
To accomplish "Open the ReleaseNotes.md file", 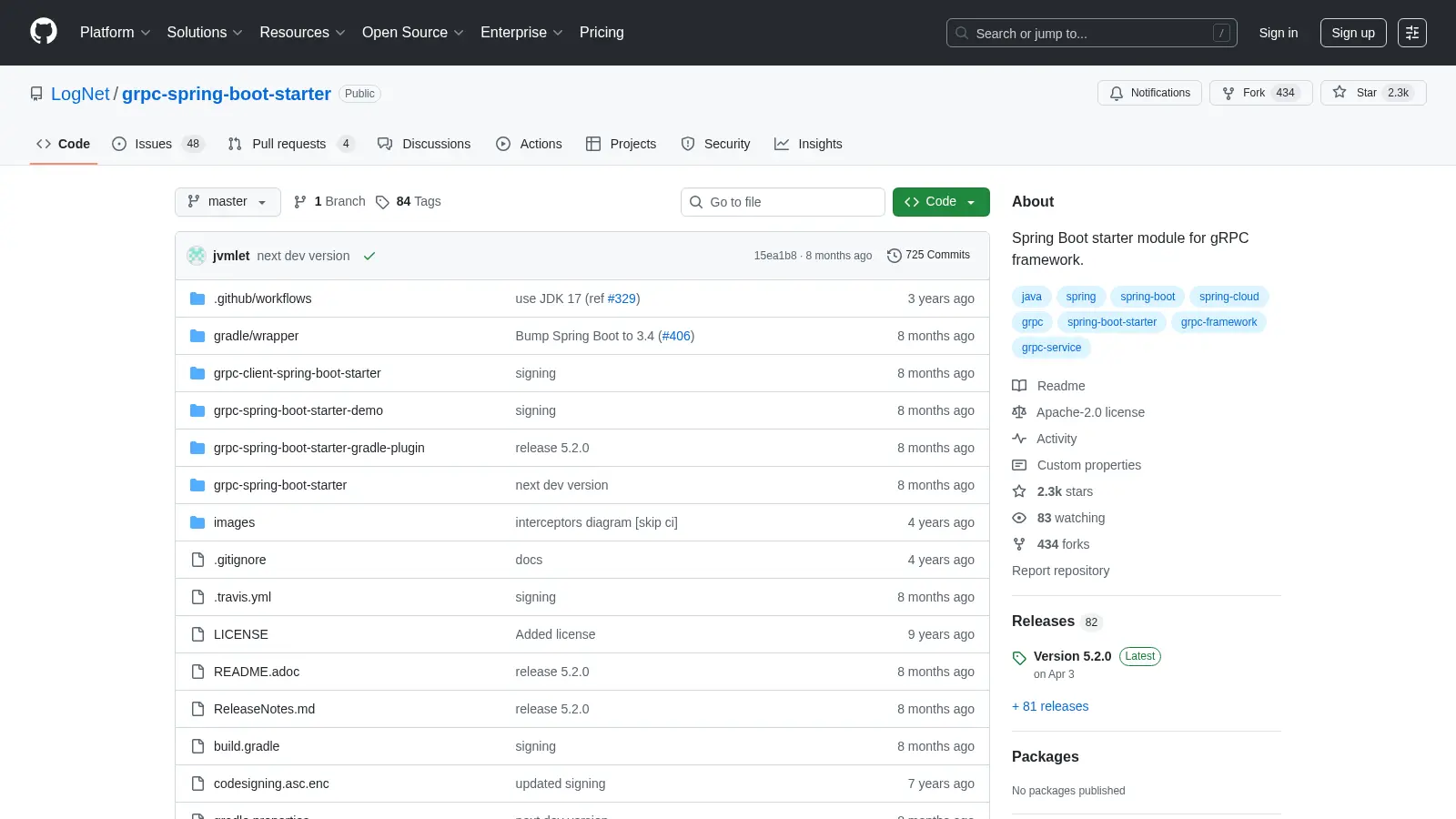I will (x=264, y=709).
